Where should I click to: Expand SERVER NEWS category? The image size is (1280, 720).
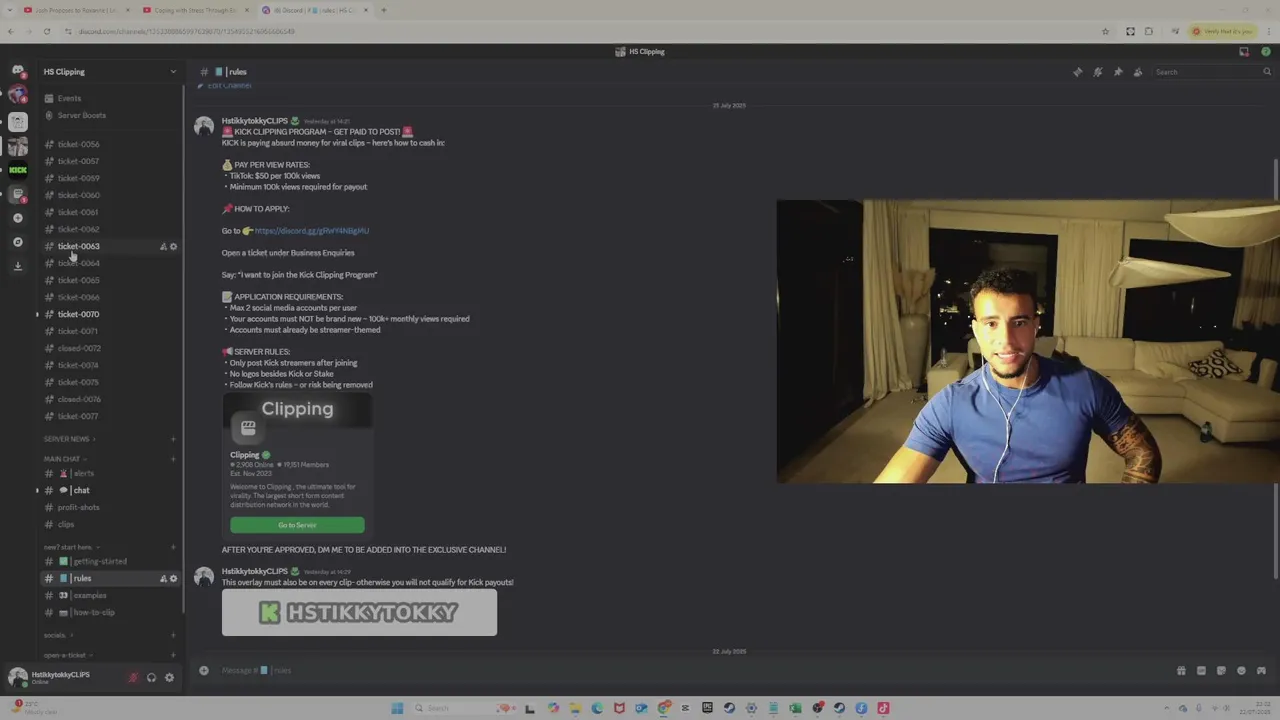coord(70,439)
